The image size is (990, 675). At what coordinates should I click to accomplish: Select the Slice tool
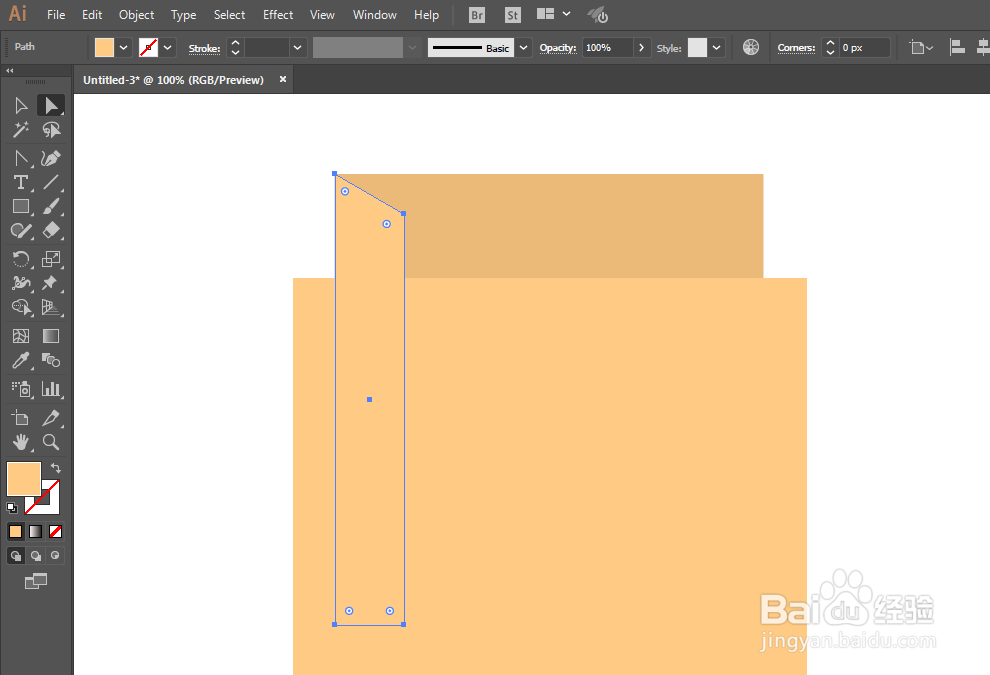point(51,417)
